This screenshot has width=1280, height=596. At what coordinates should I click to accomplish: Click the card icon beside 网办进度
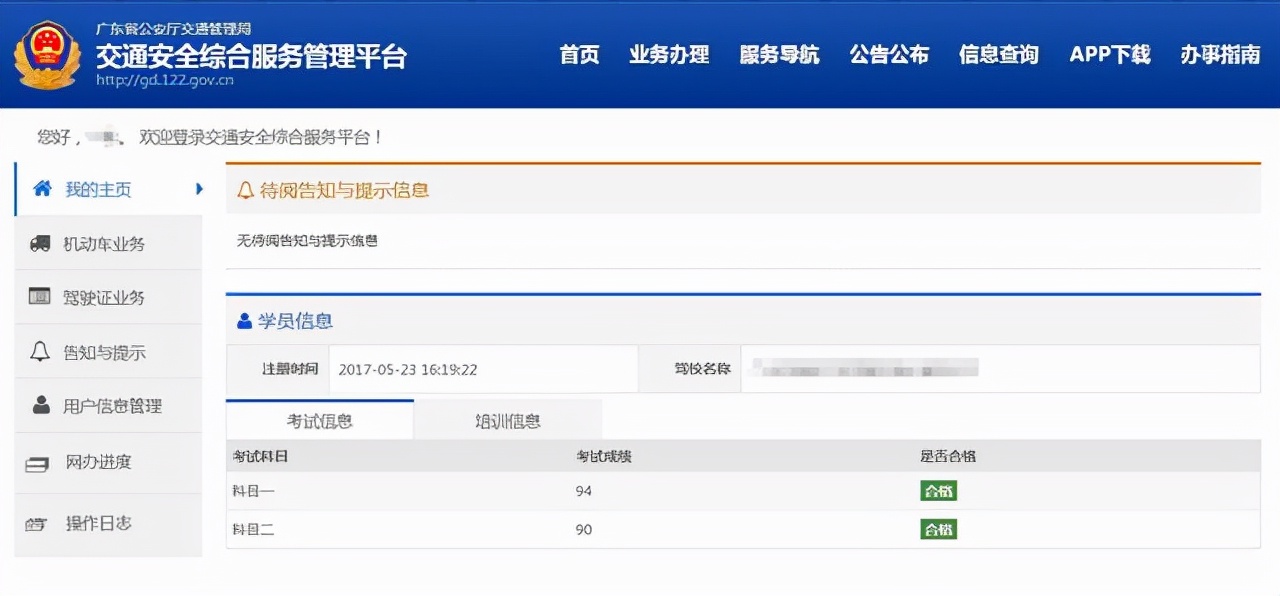[37, 464]
